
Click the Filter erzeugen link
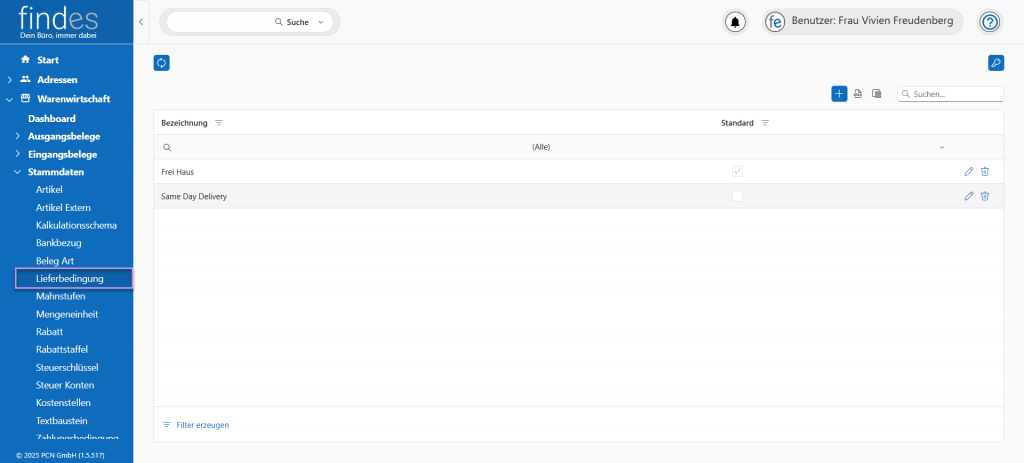pos(202,425)
